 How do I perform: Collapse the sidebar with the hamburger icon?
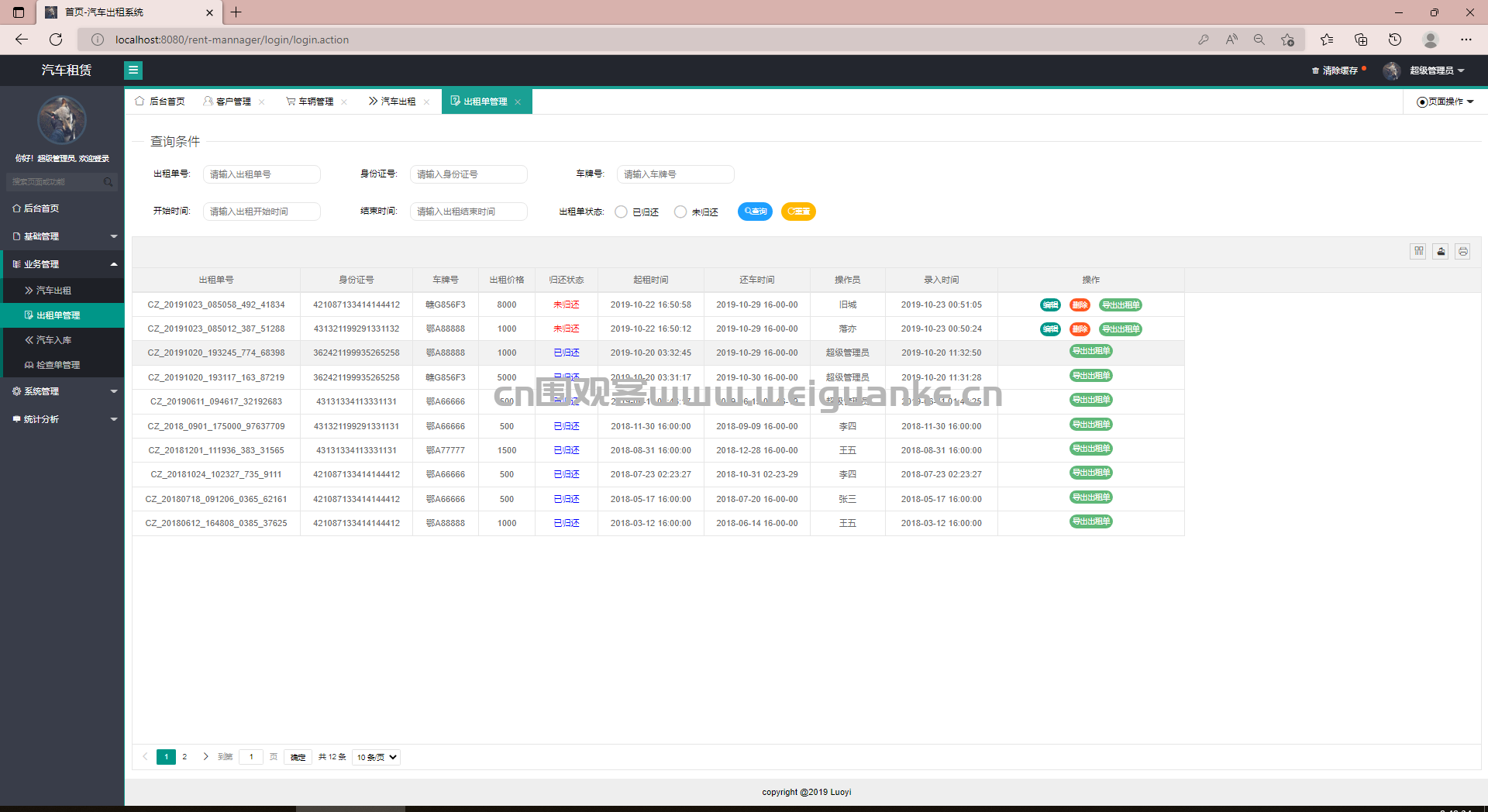tap(133, 71)
